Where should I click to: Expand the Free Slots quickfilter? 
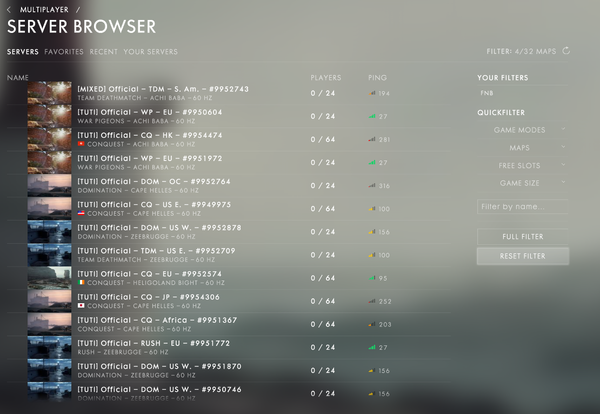coord(522,166)
